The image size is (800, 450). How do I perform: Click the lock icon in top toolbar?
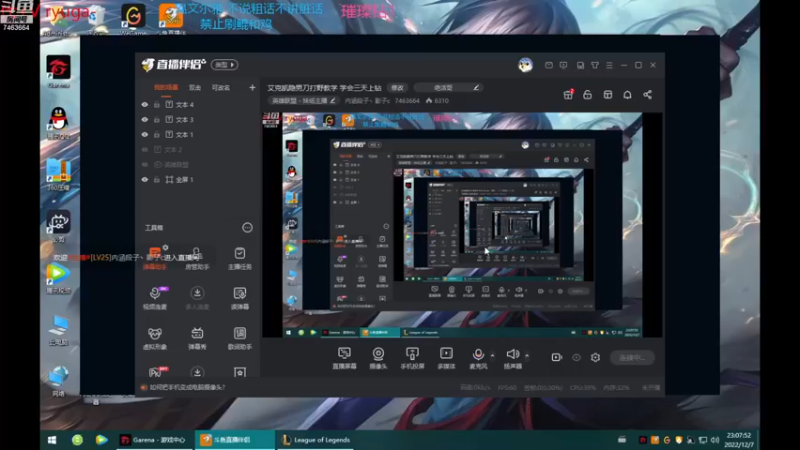tap(587, 95)
